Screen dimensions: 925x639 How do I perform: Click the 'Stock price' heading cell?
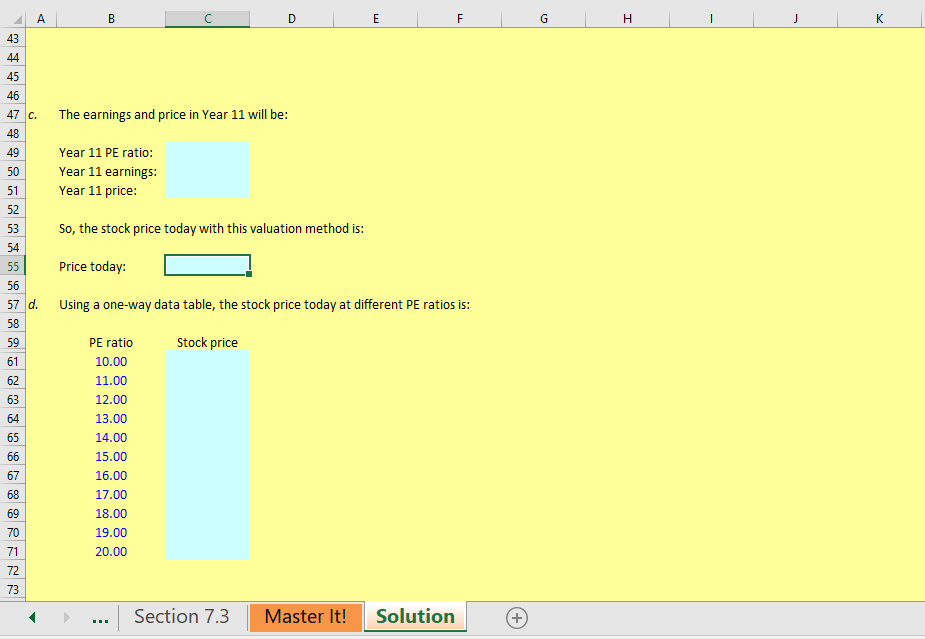[x=207, y=343]
